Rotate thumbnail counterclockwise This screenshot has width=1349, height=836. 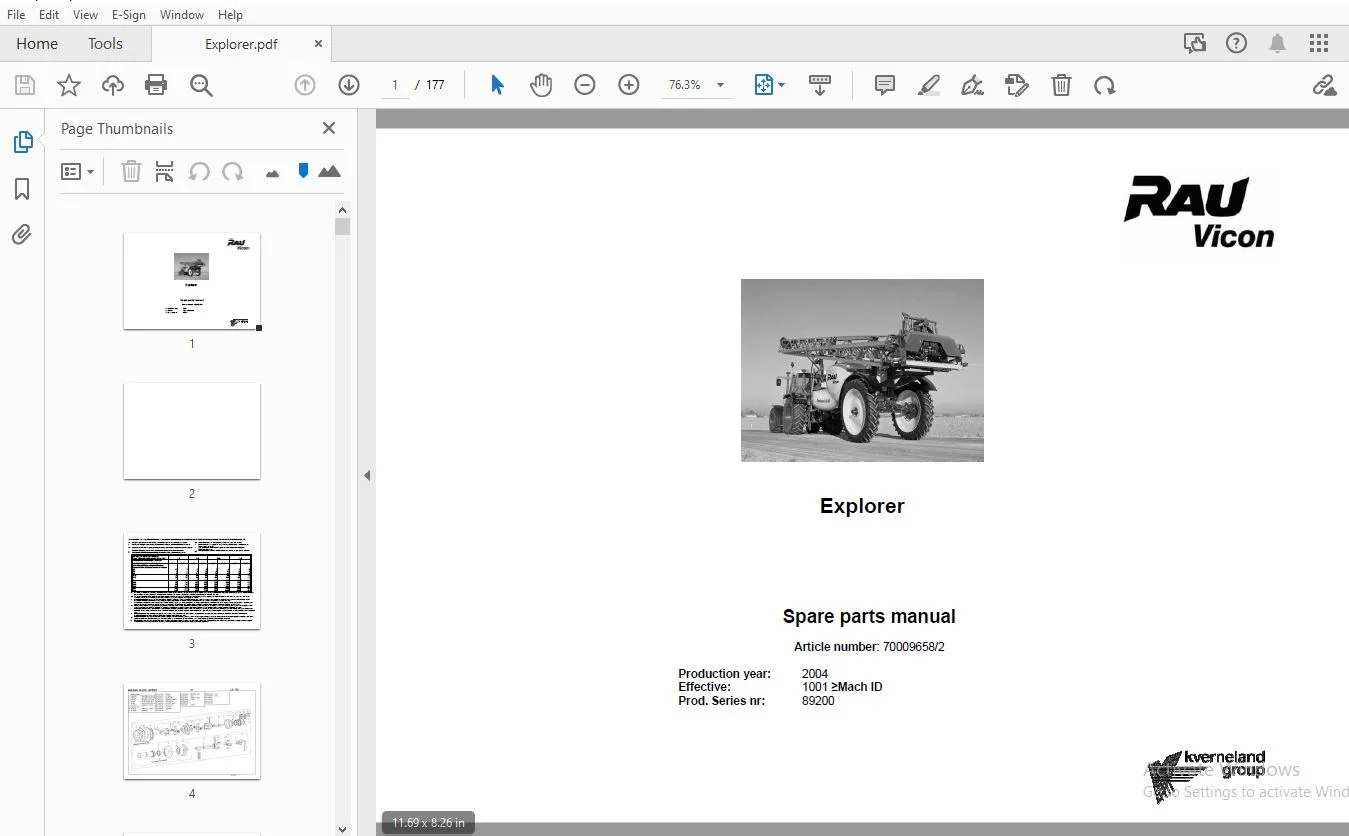[x=199, y=171]
